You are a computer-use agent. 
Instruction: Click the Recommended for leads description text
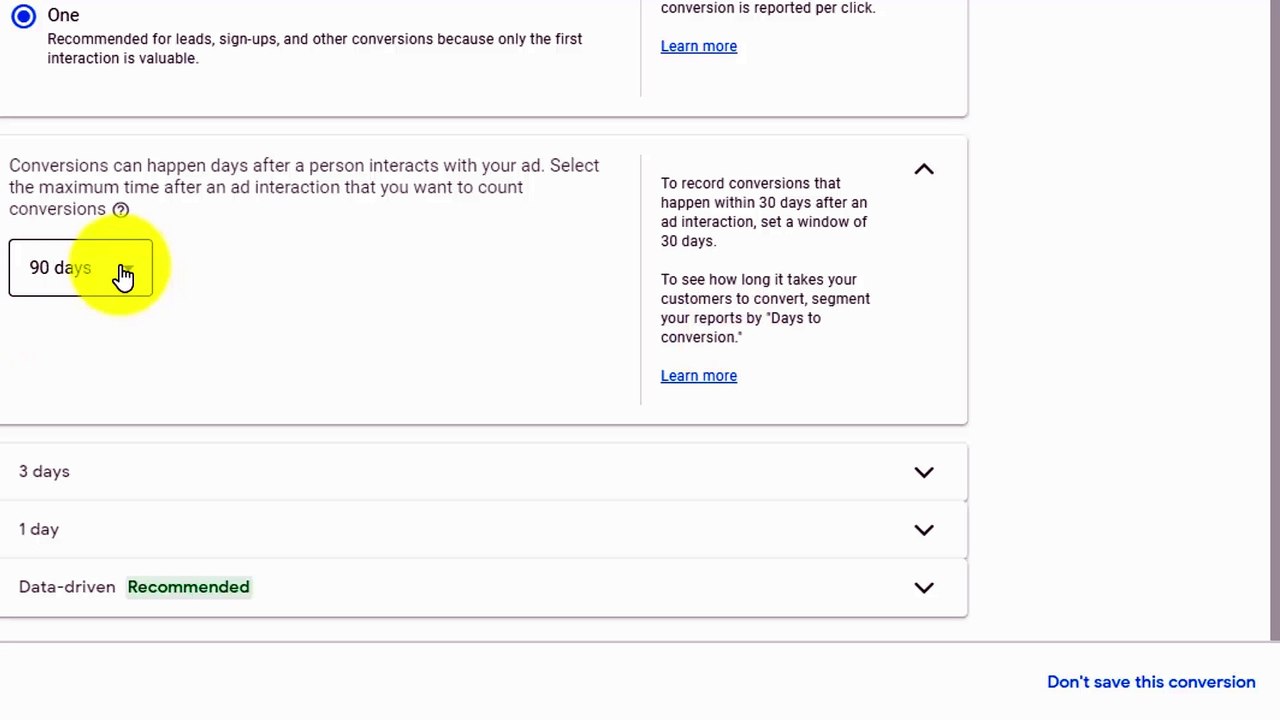tap(314, 48)
